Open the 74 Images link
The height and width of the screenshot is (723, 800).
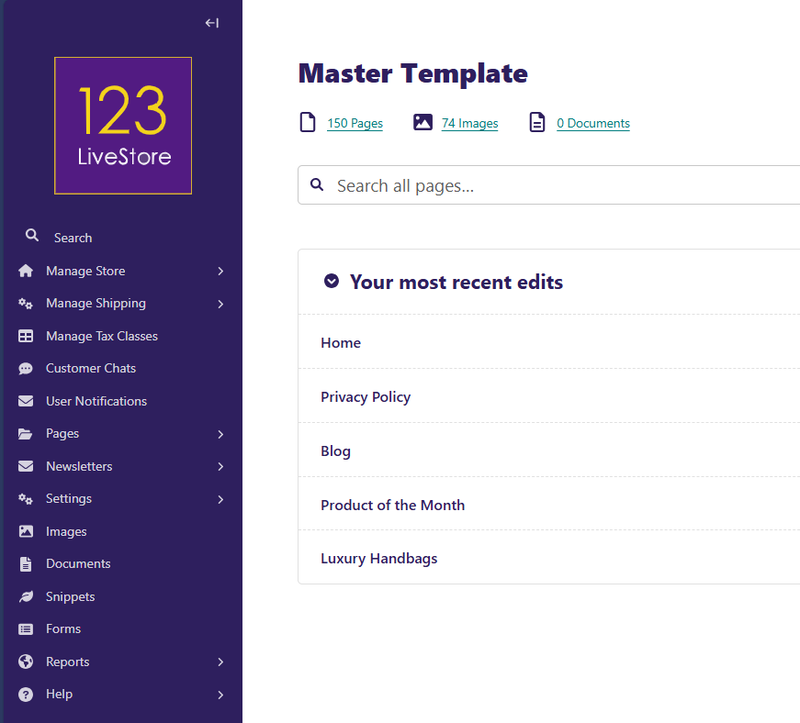470,123
